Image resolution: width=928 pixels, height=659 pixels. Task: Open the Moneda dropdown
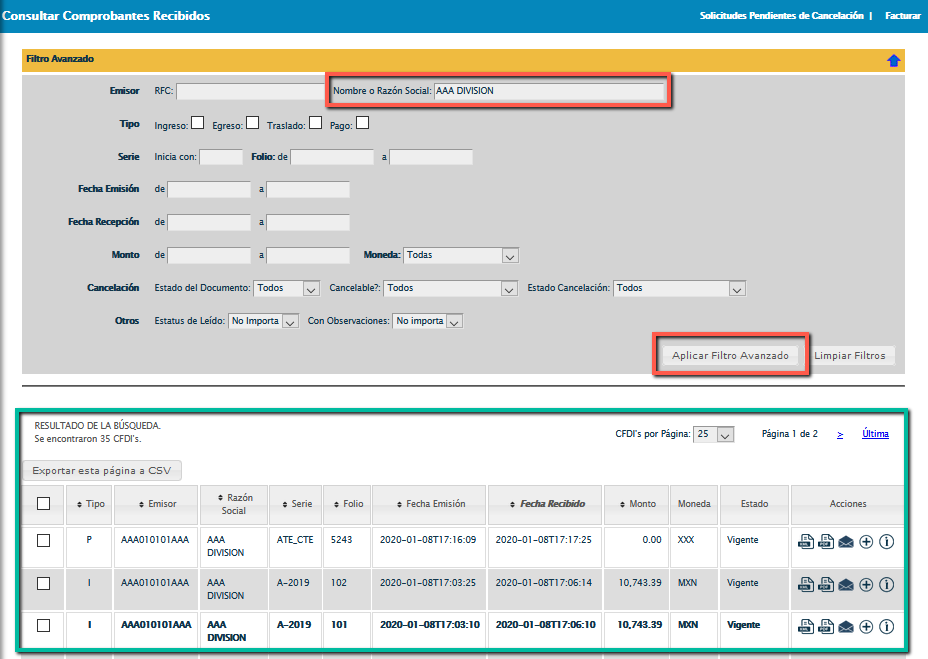[x=461, y=256]
